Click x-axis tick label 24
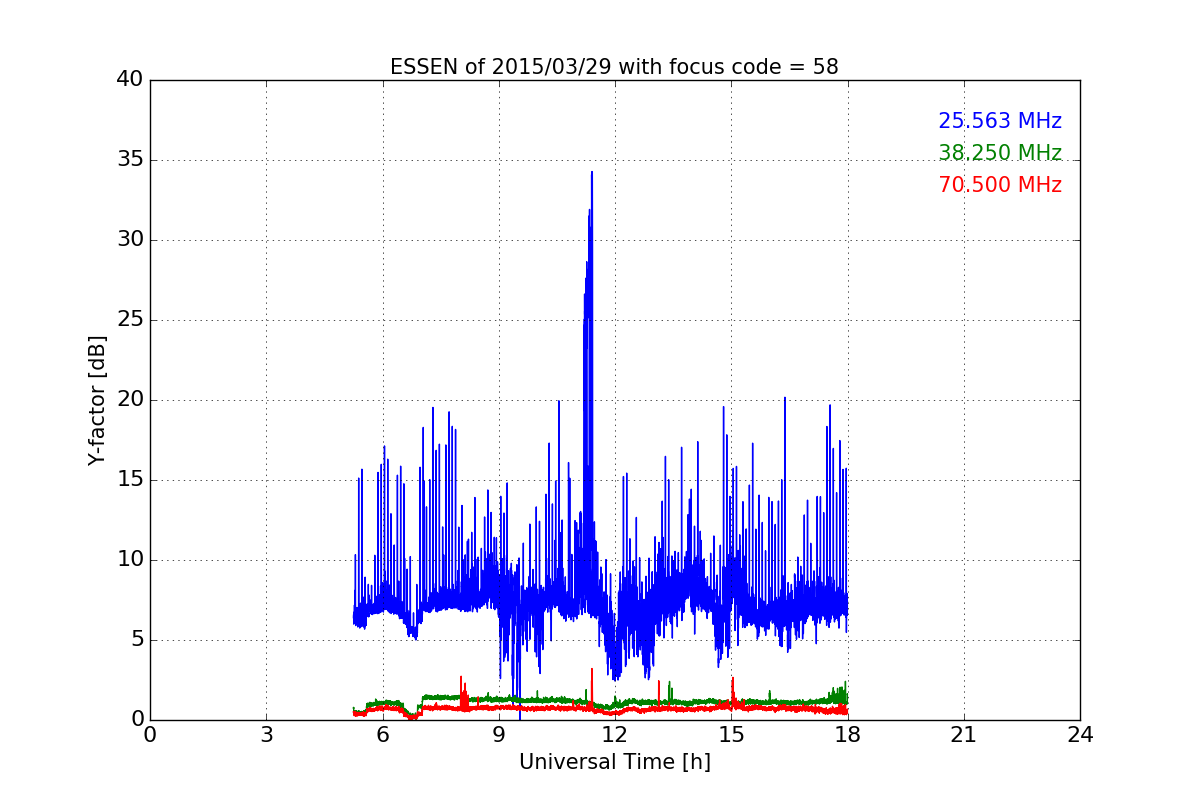The width and height of the screenshot is (1200, 800). tap(1080, 734)
